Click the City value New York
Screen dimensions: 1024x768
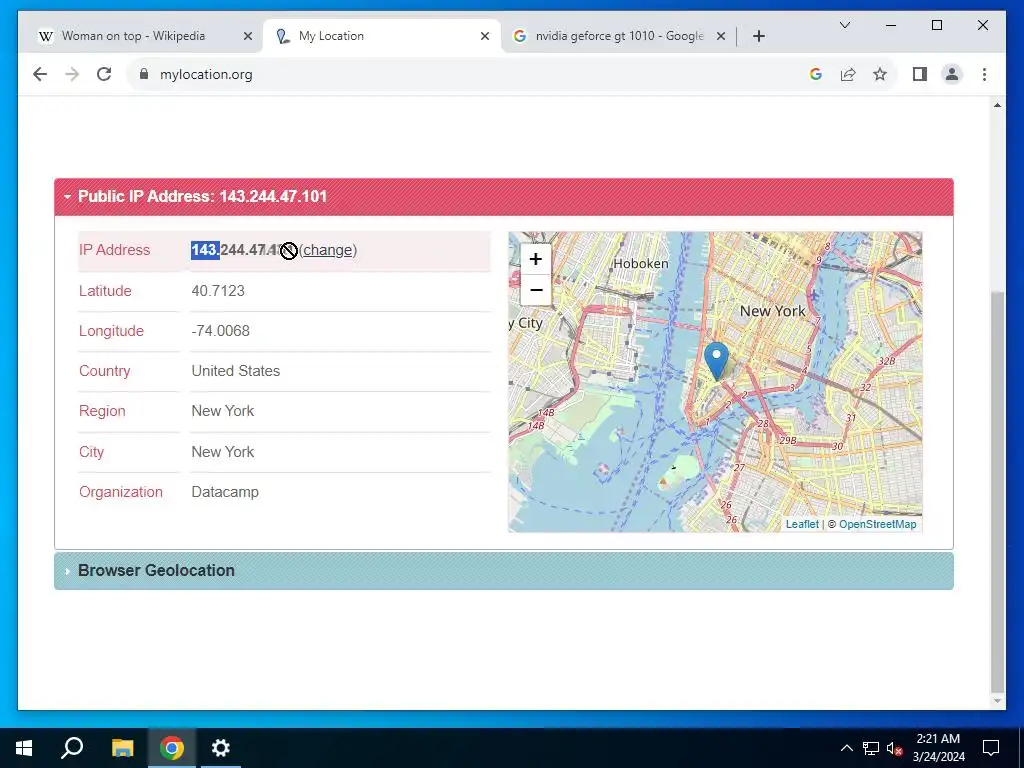tap(223, 452)
